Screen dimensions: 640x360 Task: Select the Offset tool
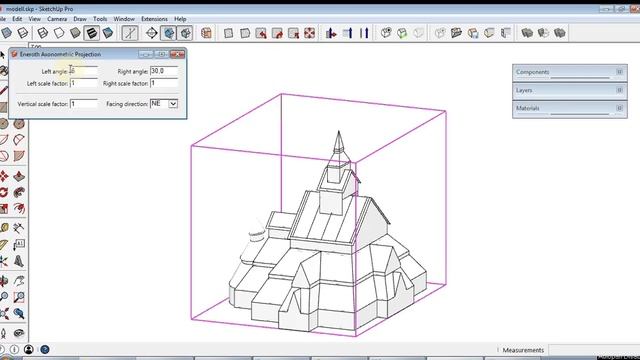[19, 209]
